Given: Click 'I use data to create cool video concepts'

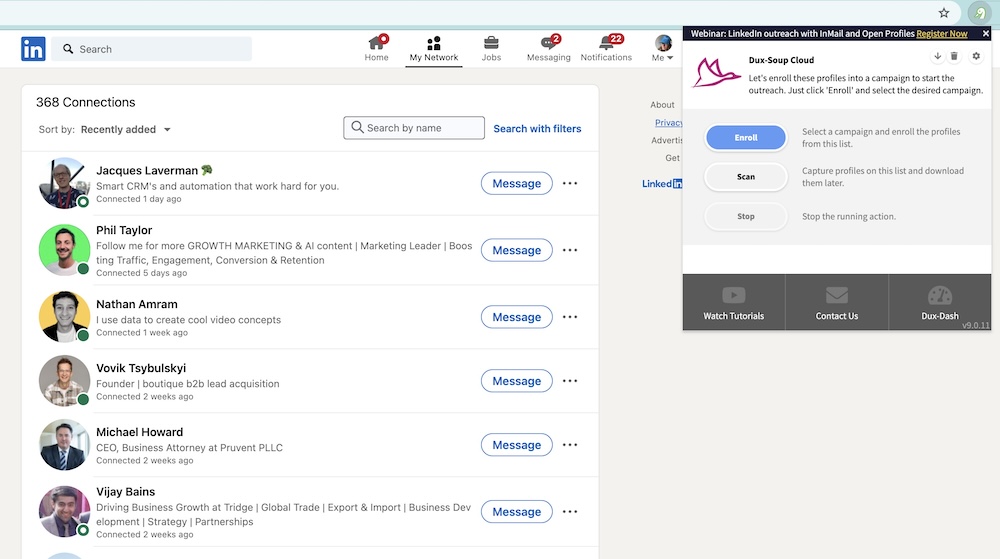Looking at the screenshot, I should 188,320.
